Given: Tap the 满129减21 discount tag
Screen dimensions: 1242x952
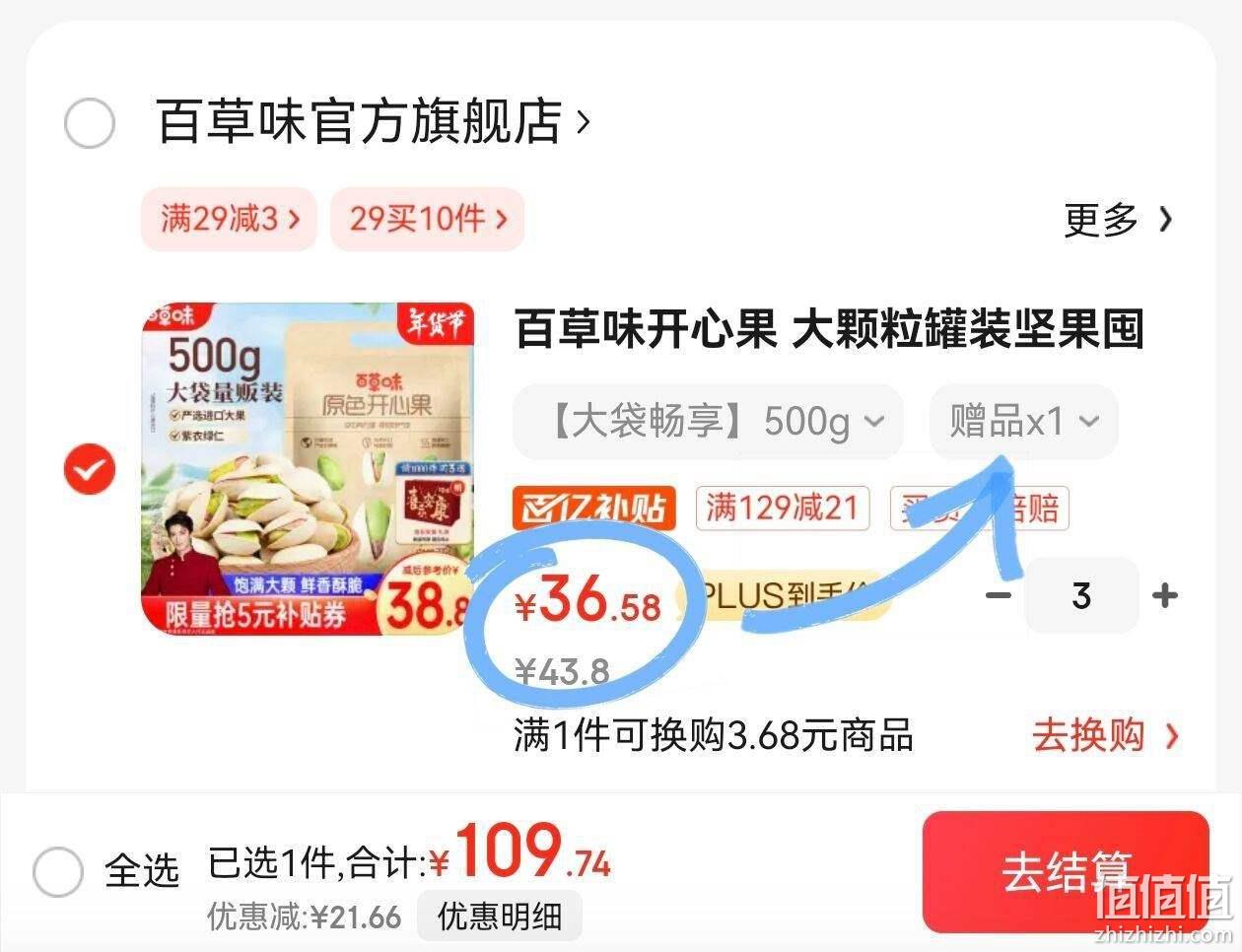Looking at the screenshot, I should click(x=783, y=509).
